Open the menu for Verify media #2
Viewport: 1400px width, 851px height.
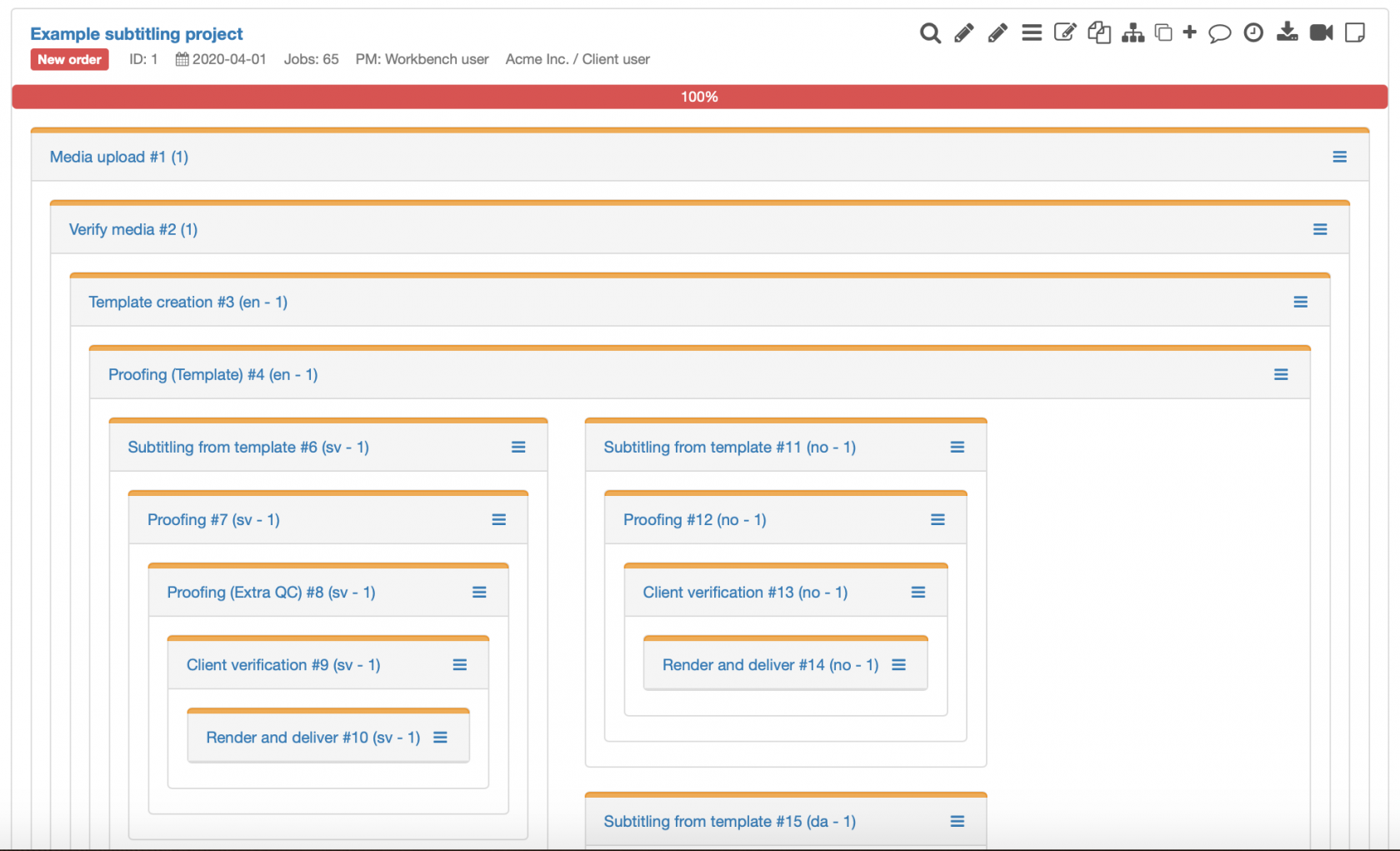pos(1320,229)
